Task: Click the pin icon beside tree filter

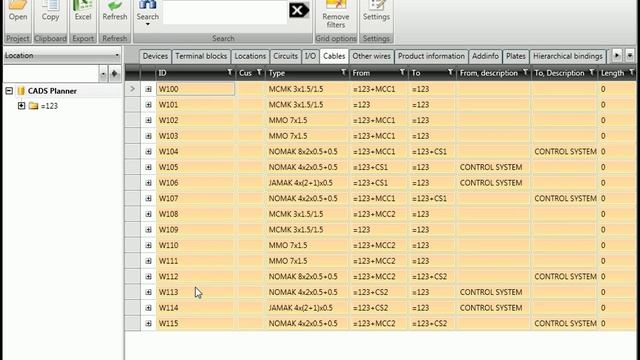Action: [x=114, y=74]
